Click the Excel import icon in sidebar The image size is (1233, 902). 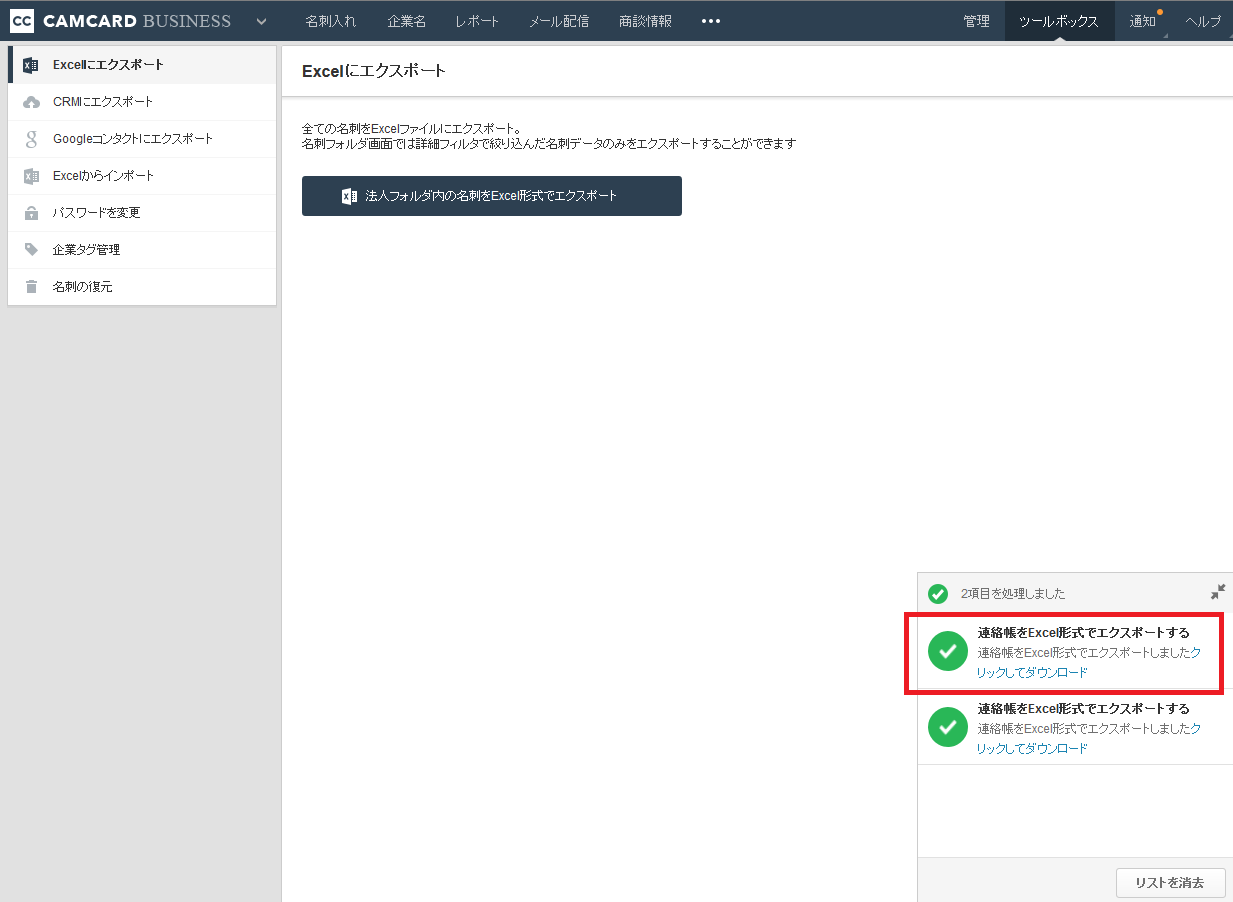31,176
